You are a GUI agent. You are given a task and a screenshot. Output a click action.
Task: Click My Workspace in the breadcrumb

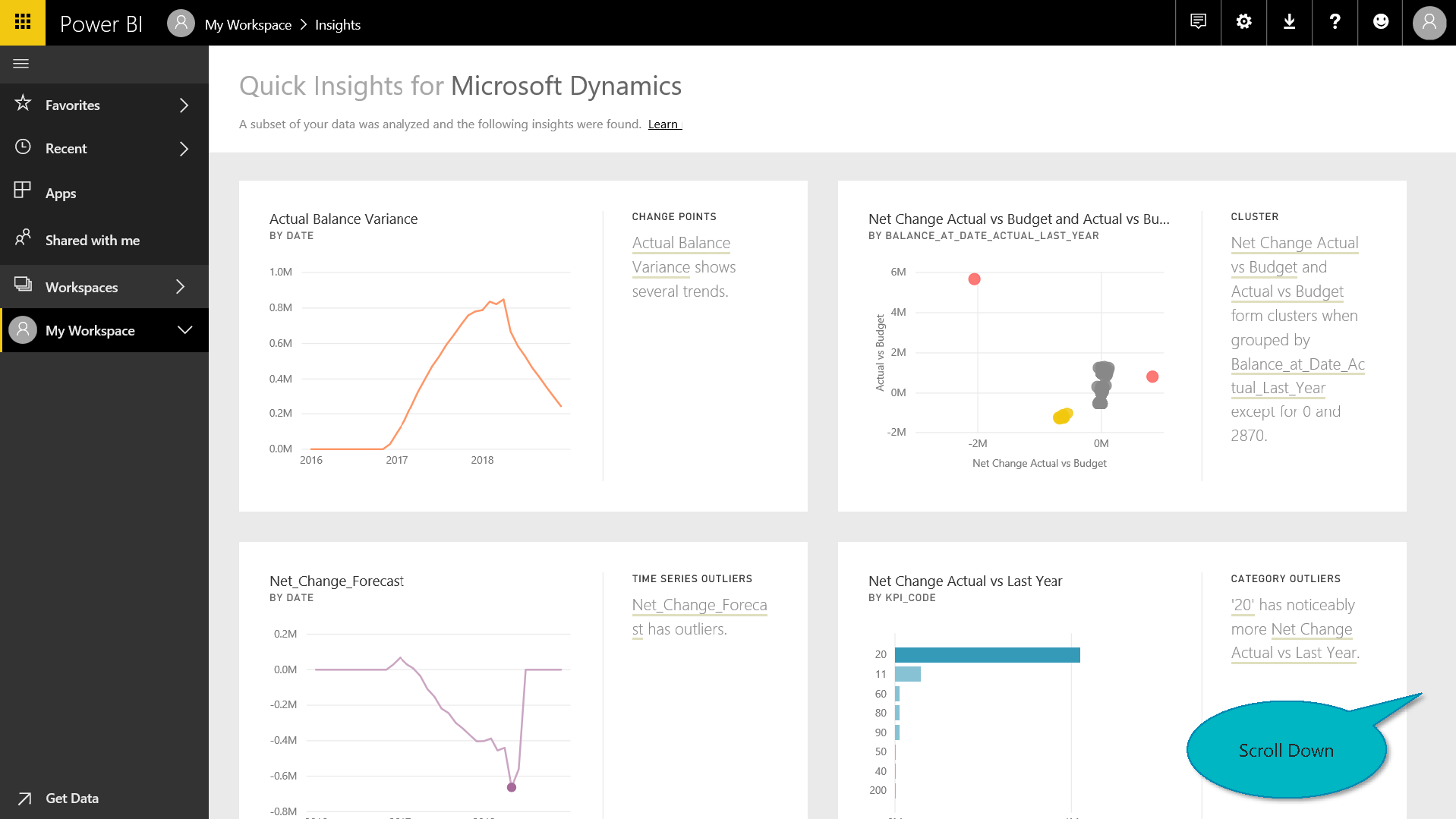tap(247, 24)
